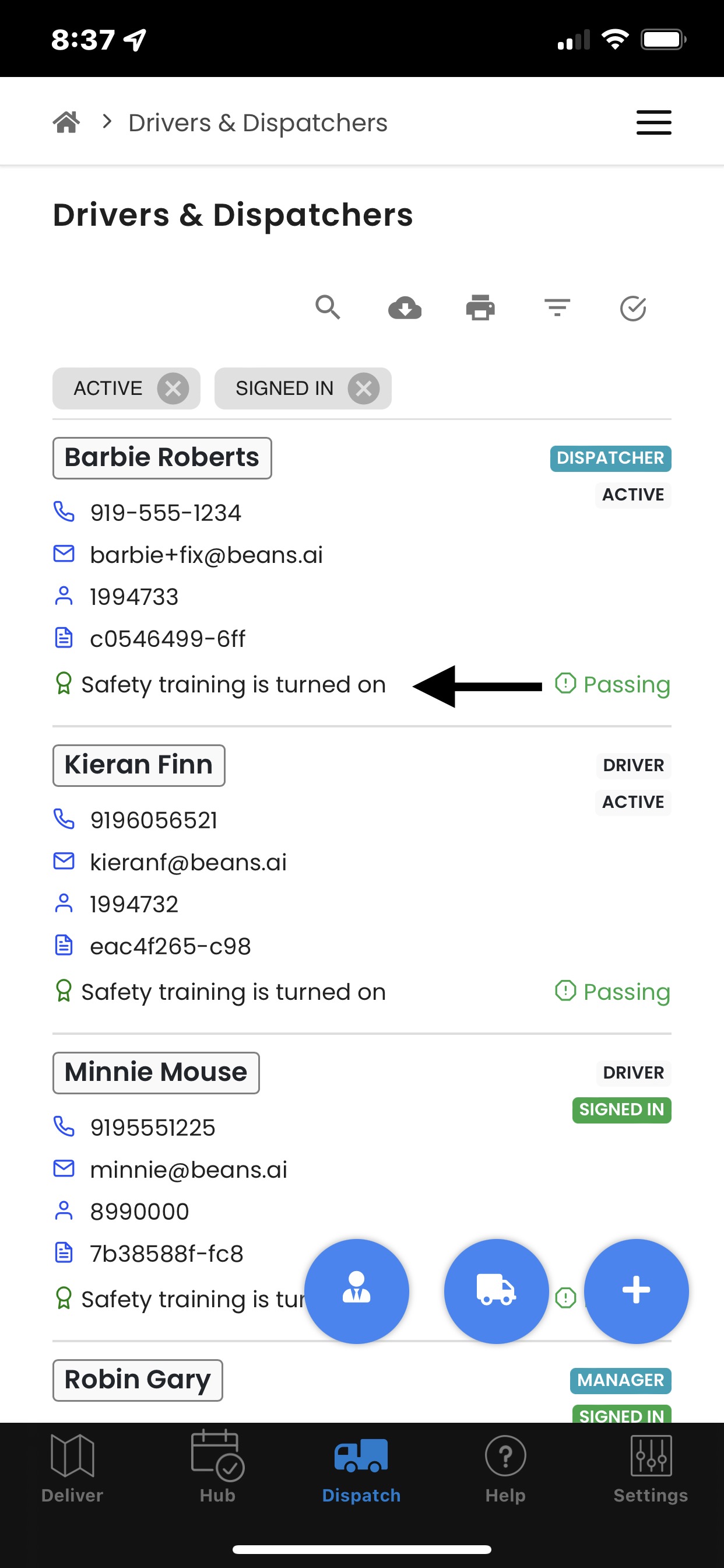Select Minnie Mouse name box

156,1073
